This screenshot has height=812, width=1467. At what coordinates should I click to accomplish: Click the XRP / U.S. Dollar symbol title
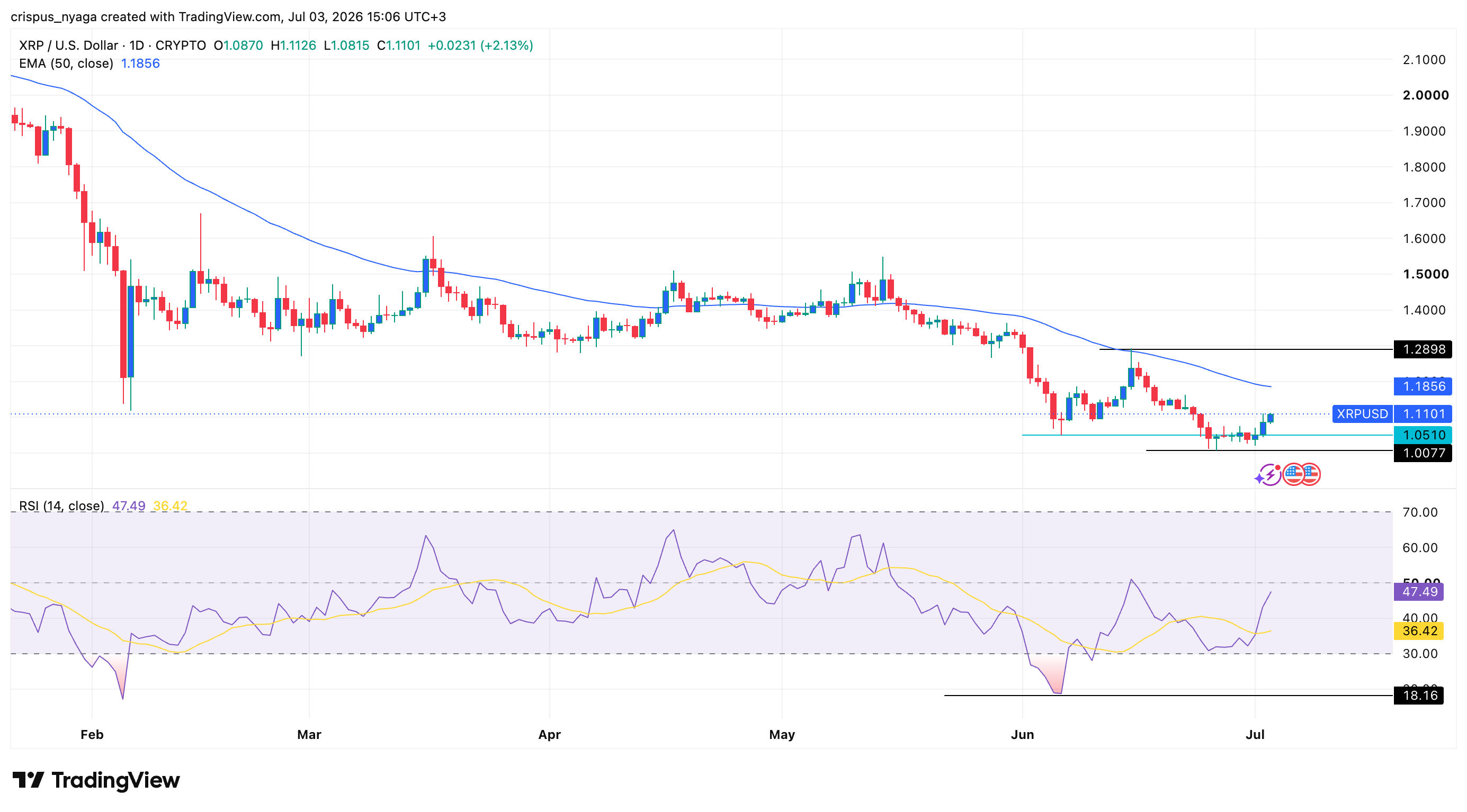68,46
